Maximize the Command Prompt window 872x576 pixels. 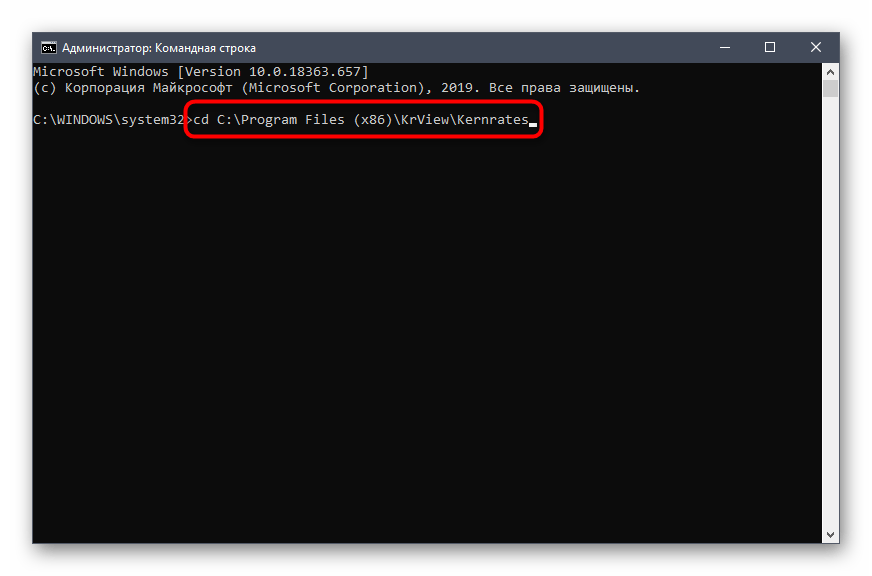pos(770,47)
